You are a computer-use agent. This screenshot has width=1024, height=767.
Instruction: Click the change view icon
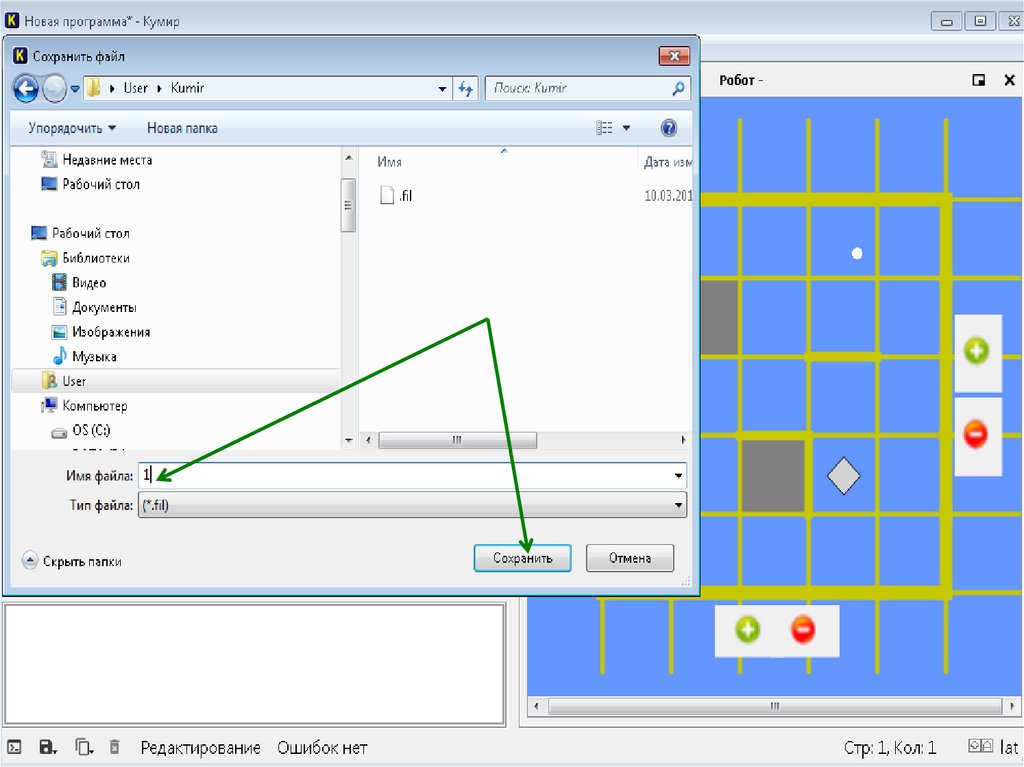tap(604, 128)
